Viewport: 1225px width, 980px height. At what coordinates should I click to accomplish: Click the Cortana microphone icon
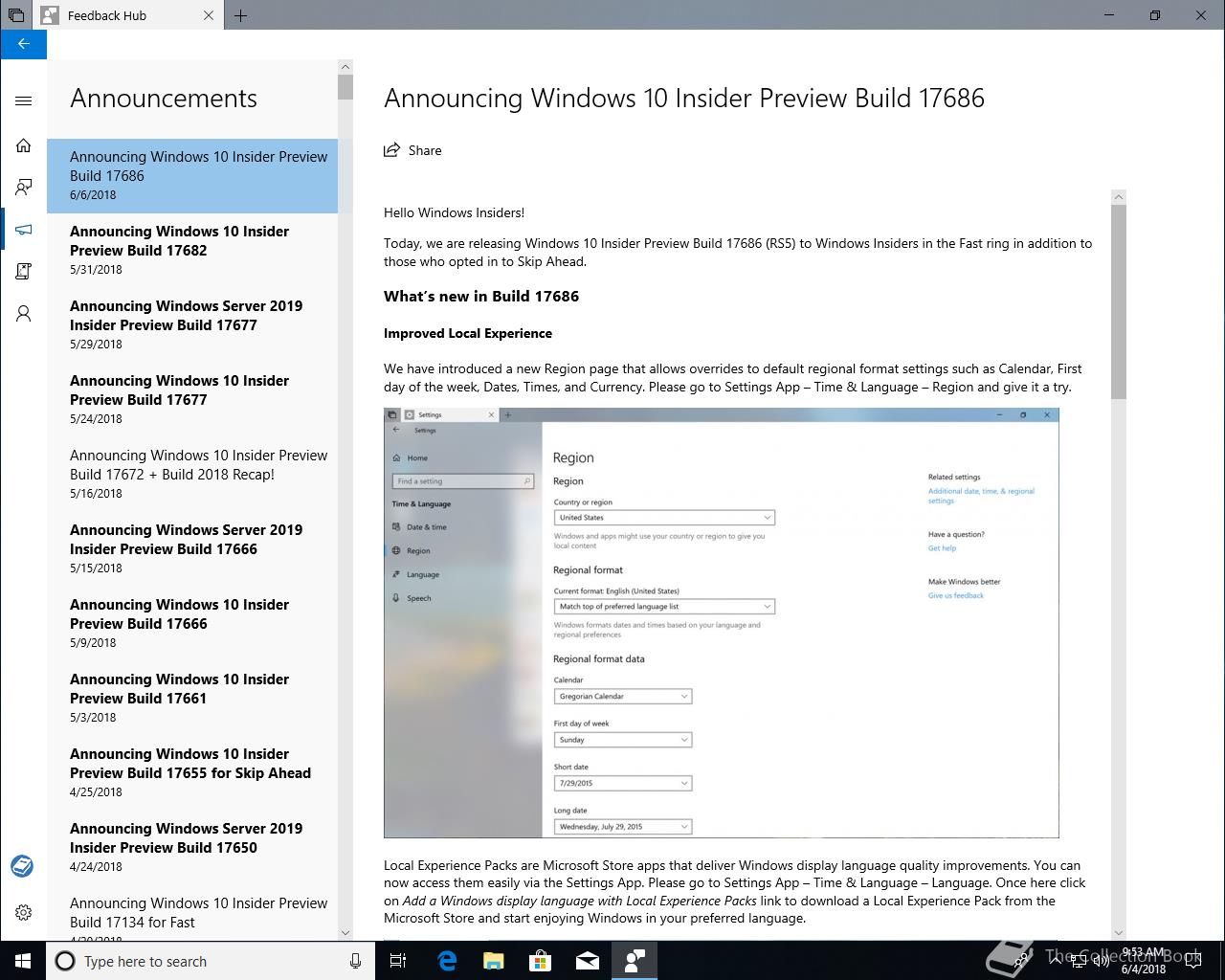355,961
